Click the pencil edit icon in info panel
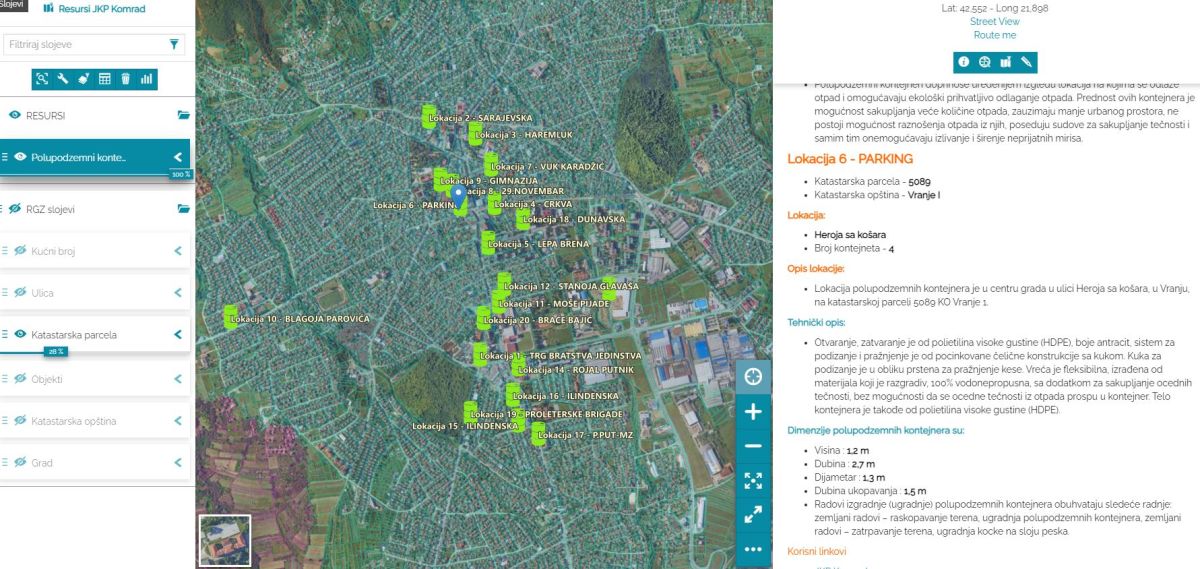 (x=1026, y=62)
